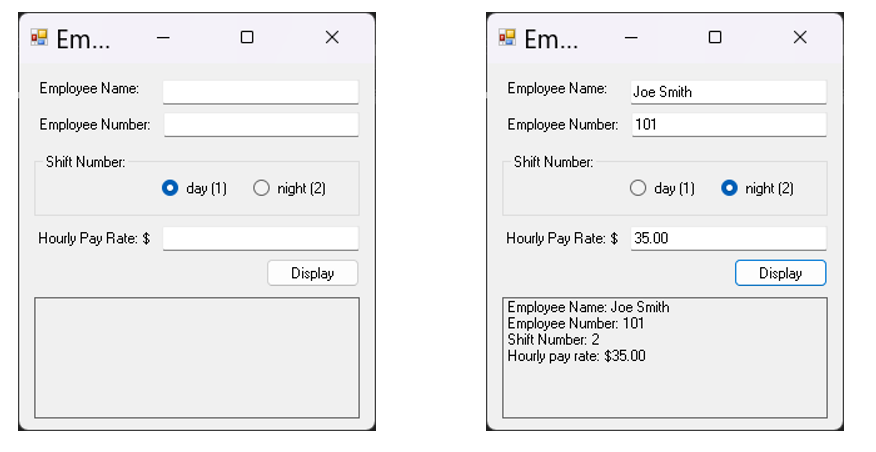Focus the empty Hourly Pay Rate field in left window
Viewport: 876px width, 452px height.
point(260,239)
